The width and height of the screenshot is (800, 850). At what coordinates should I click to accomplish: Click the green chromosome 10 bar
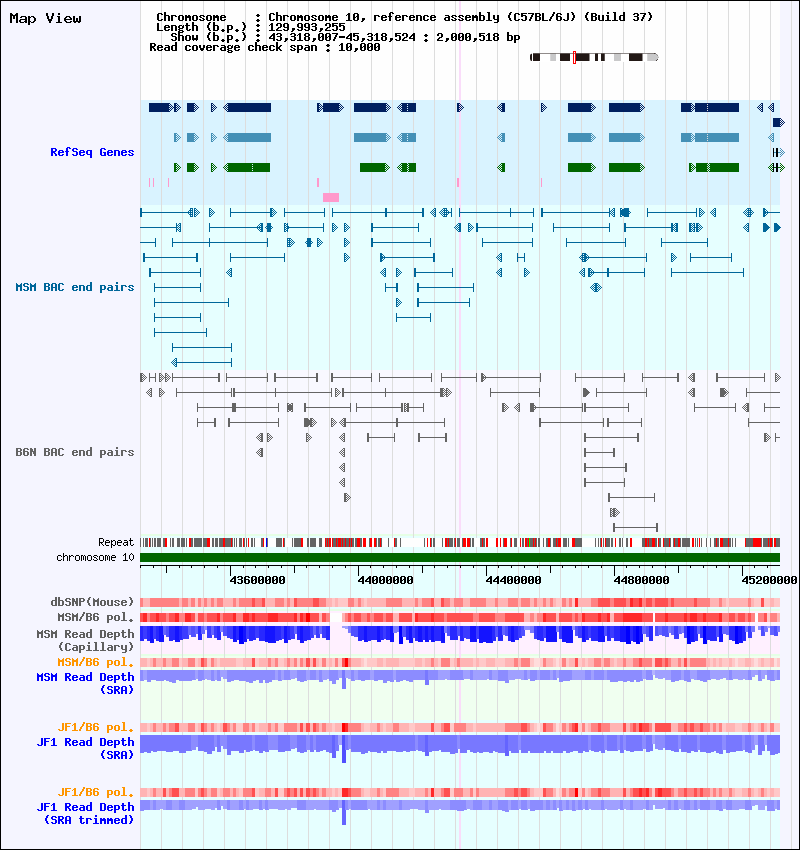click(460, 557)
